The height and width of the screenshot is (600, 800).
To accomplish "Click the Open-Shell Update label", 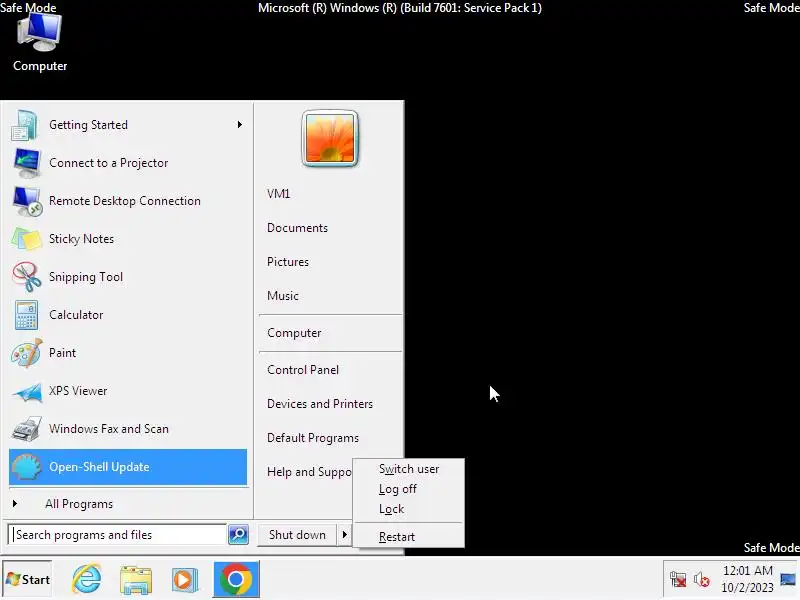I will (99, 467).
